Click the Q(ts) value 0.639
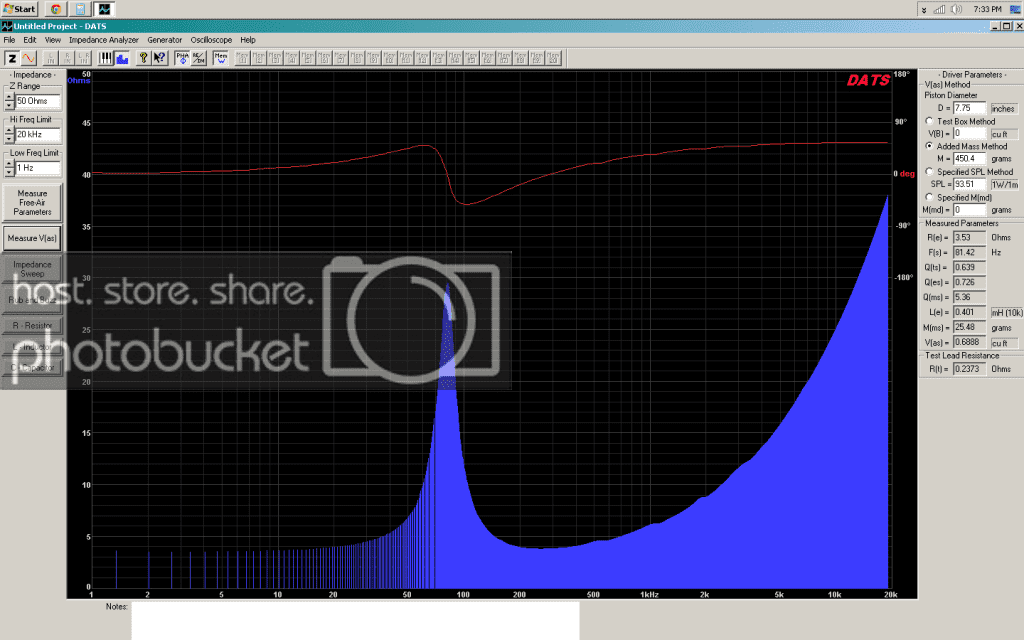The image size is (1024, 640). point(969,267)
